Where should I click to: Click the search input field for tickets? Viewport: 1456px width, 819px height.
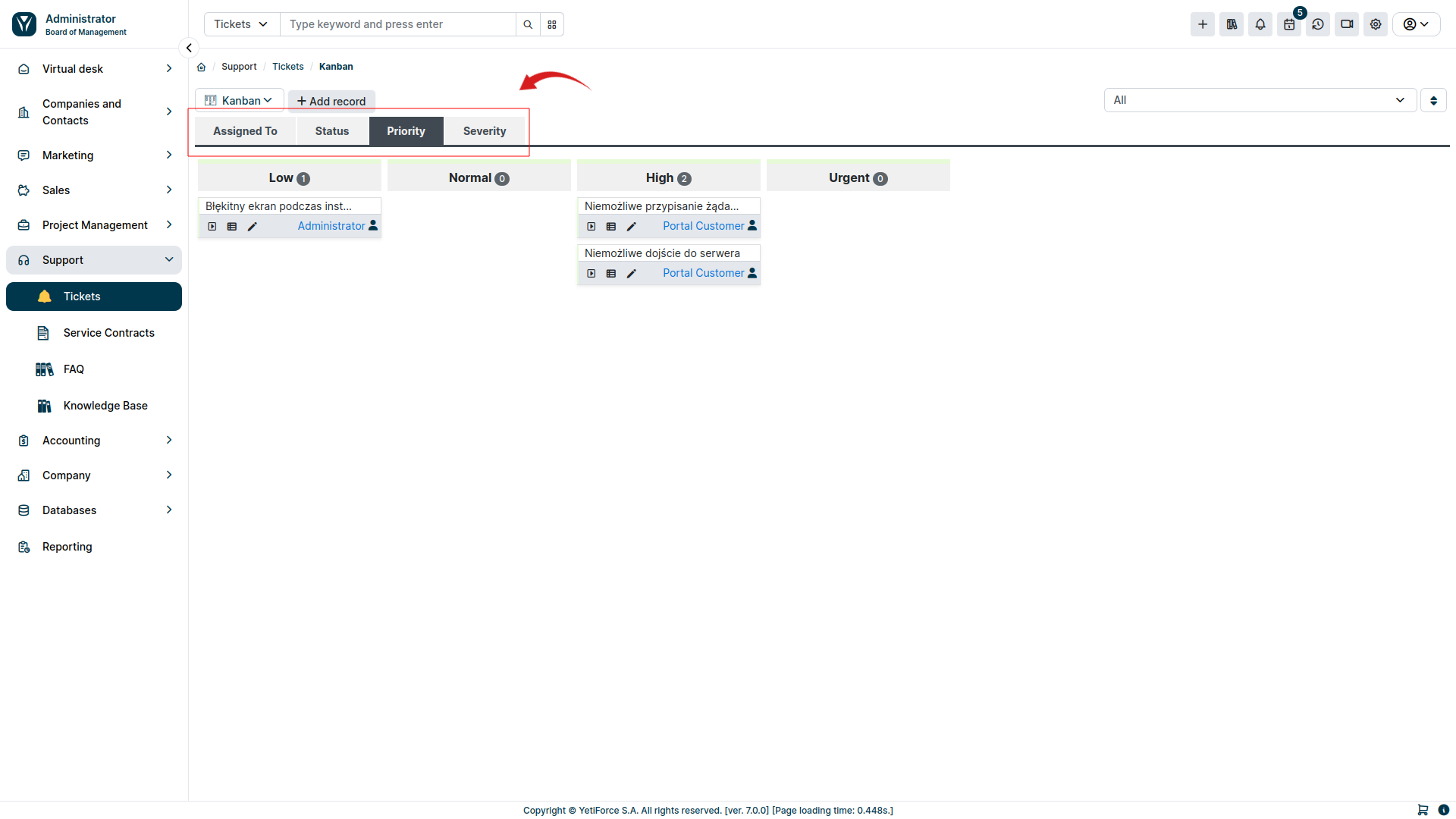(397, 24)
